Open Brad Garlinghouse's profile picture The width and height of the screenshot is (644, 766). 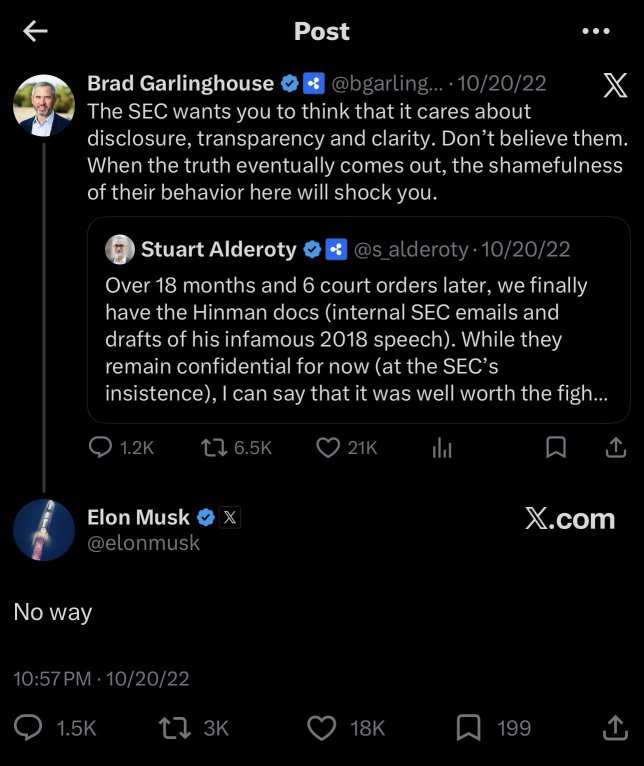(43, 105)
